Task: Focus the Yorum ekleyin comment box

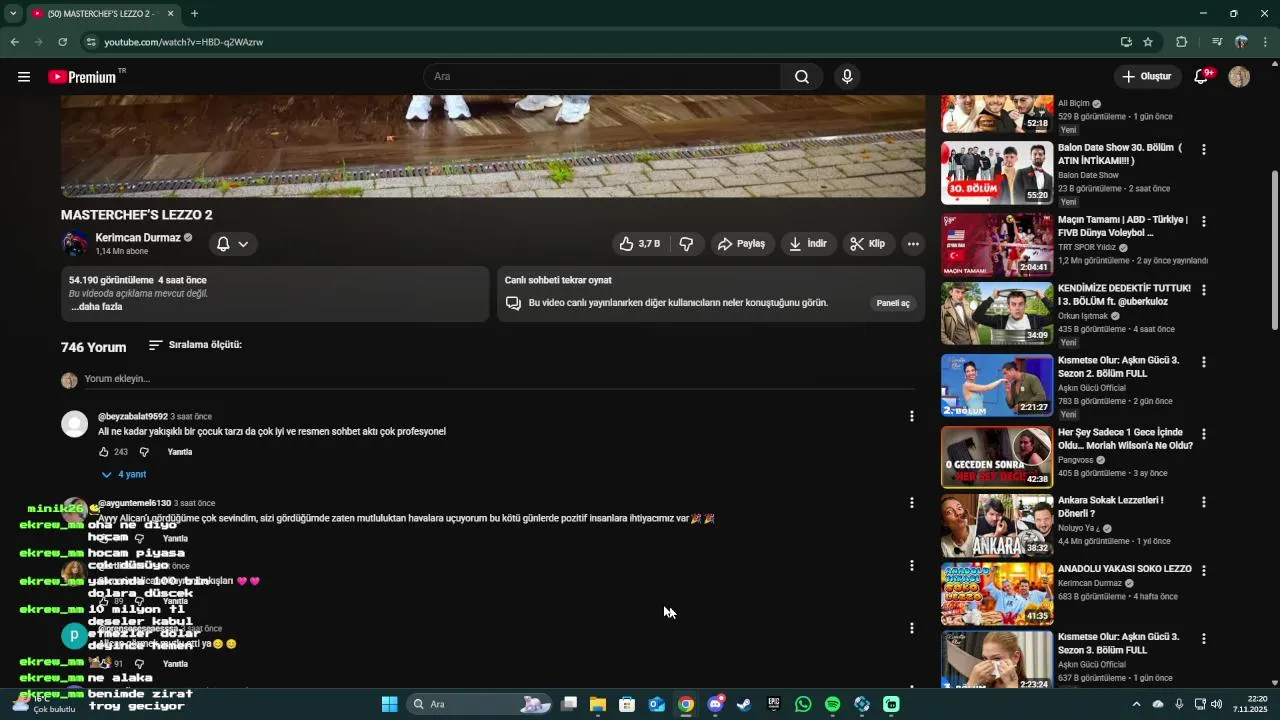Action: pyautogui.click(x=499, y=379)
